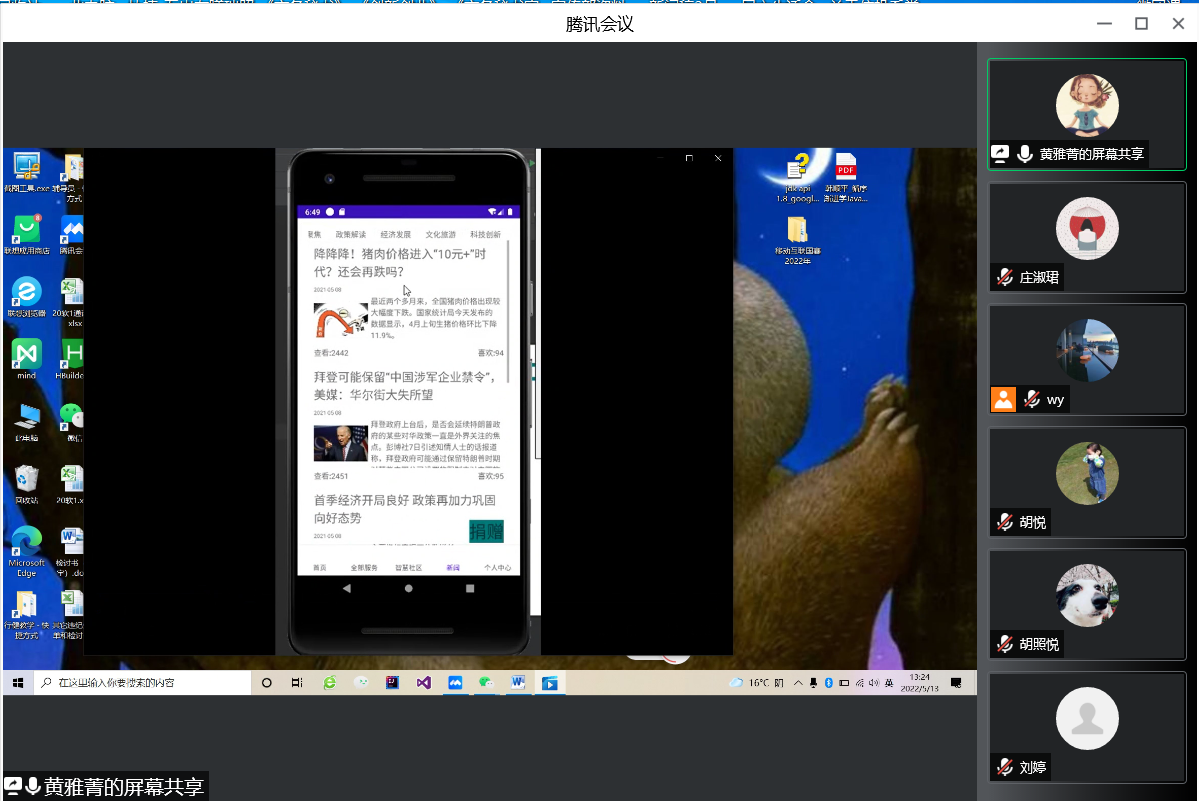Click the Biden news article thumbnail
The image size is (1199, 801).
[340, 443]
